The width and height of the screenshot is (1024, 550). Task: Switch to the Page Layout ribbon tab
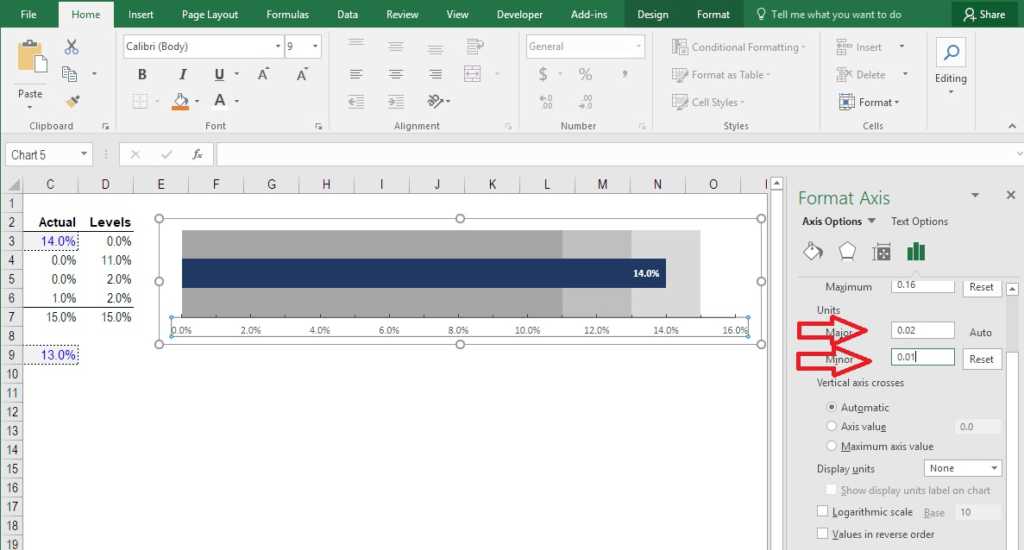[x=209, y=15]
